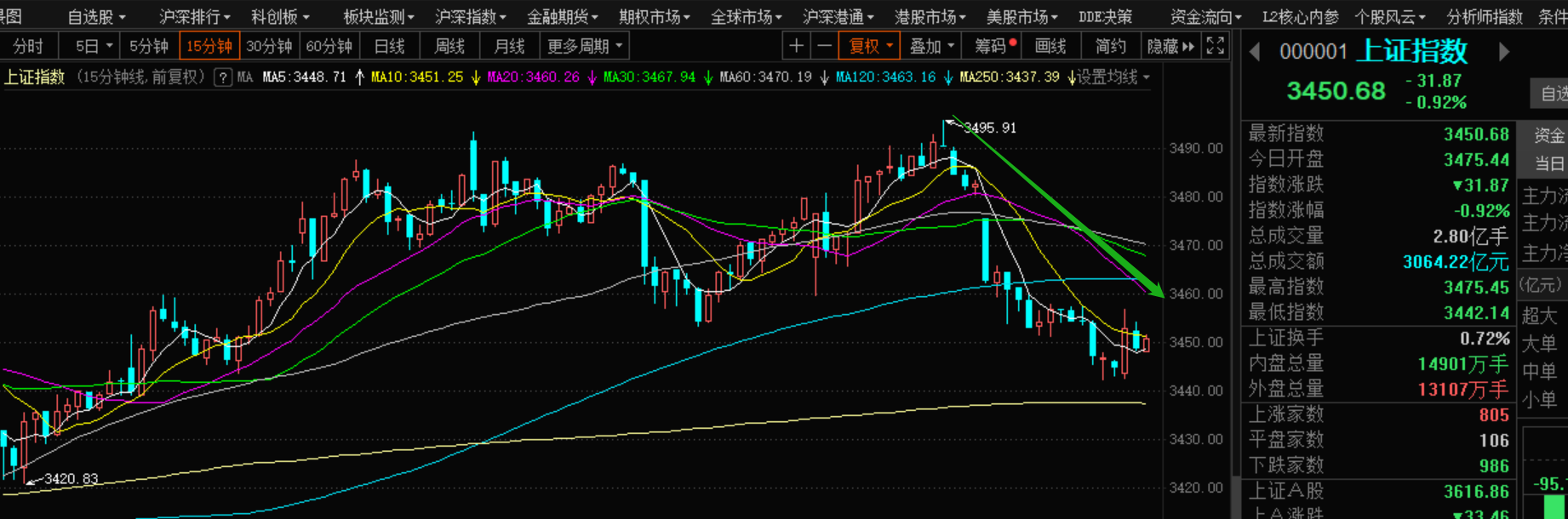Image resolution: width=1568 pixels, height=519 pixels.
Task: Toggle 简约 simple mode
Action: (x=1110, y=46)
